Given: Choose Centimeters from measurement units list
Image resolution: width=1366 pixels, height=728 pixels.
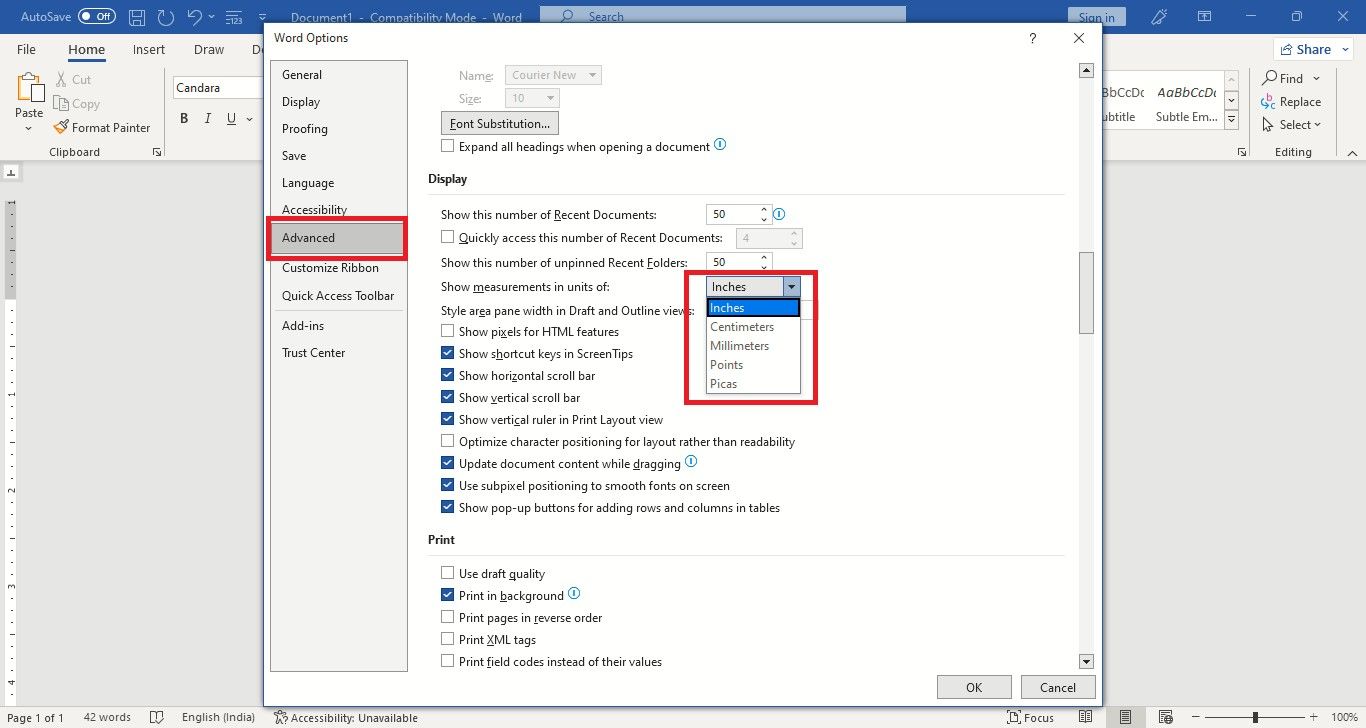Looking at the screenshot, I should (x=753, y=327).
